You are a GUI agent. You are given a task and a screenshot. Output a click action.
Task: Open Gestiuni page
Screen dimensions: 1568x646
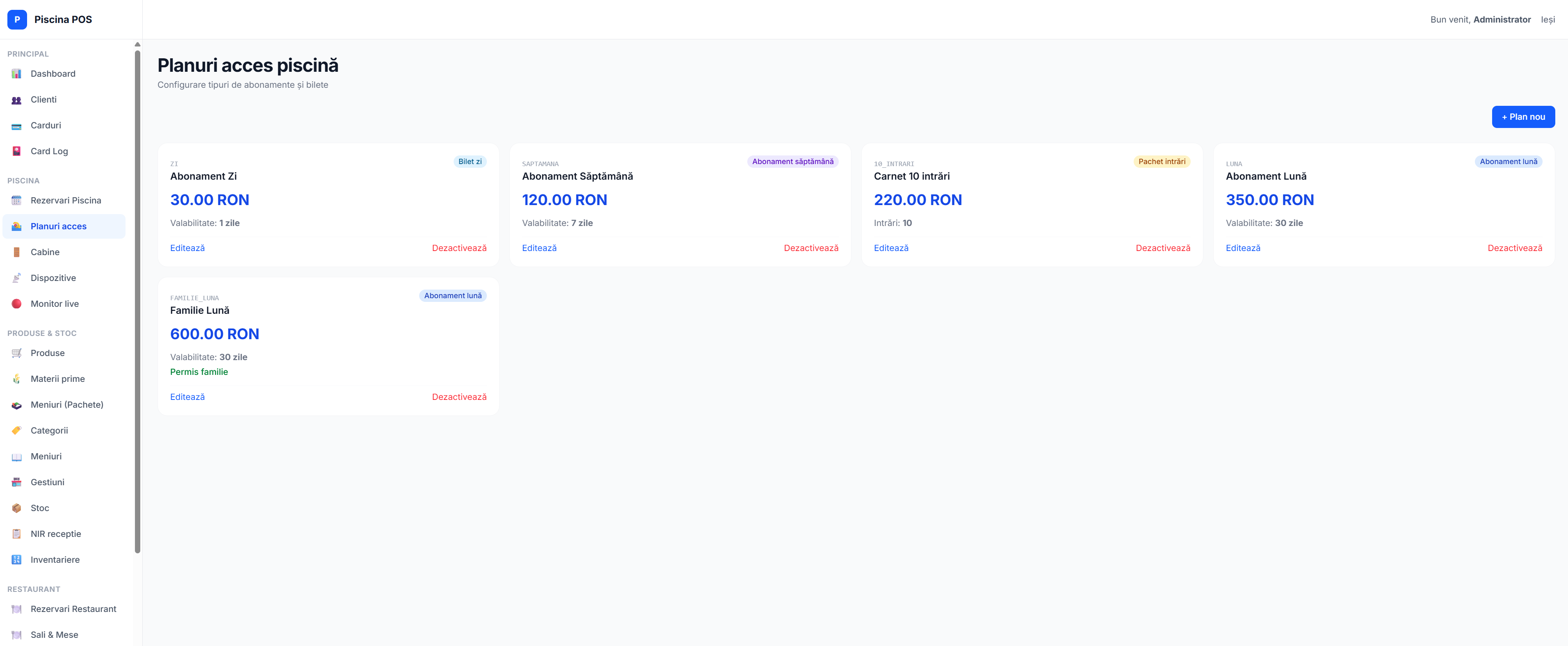[x=64, y=482]
